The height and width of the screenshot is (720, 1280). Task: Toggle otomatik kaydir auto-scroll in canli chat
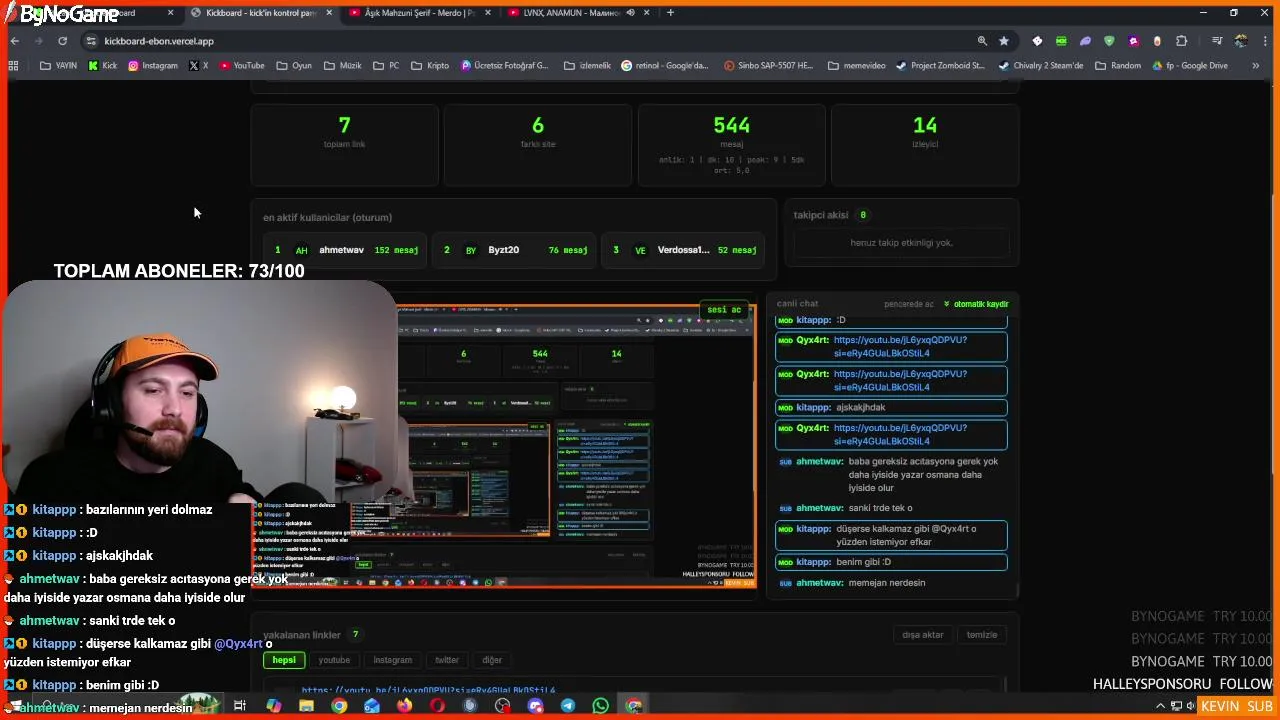(x=976, y=304)
